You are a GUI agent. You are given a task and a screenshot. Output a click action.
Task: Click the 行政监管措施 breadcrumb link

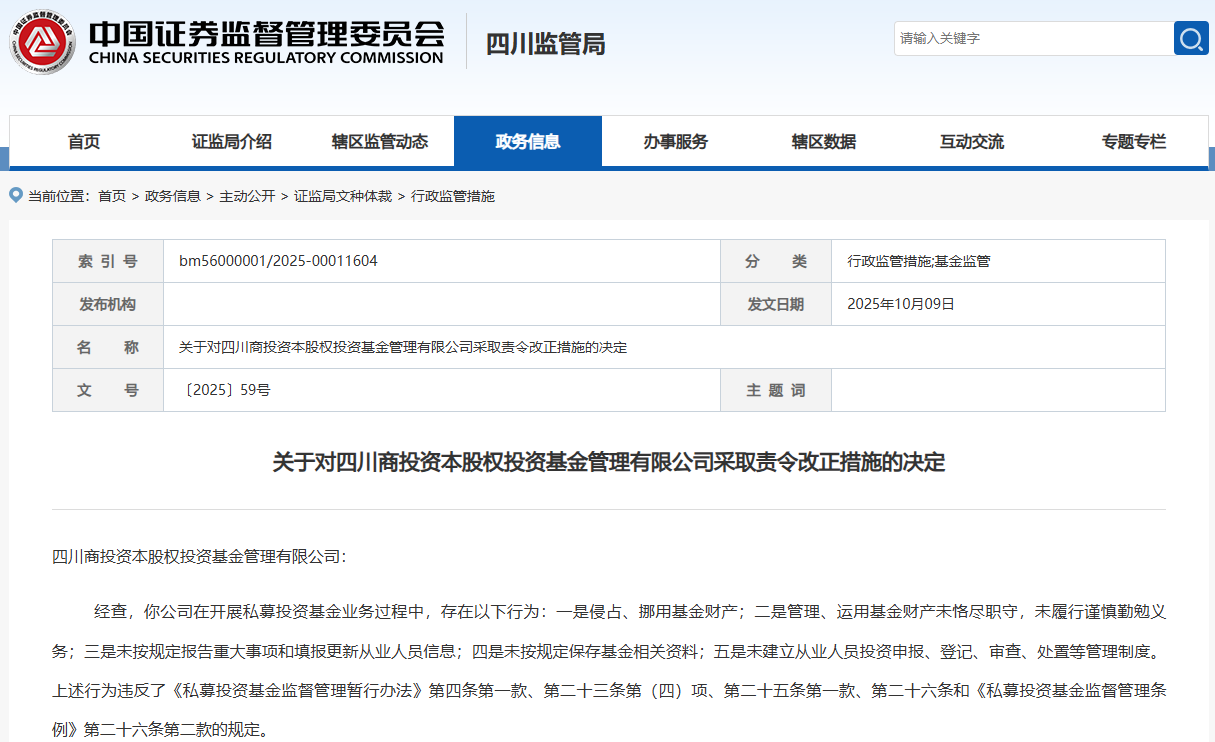tap(453, 196)
